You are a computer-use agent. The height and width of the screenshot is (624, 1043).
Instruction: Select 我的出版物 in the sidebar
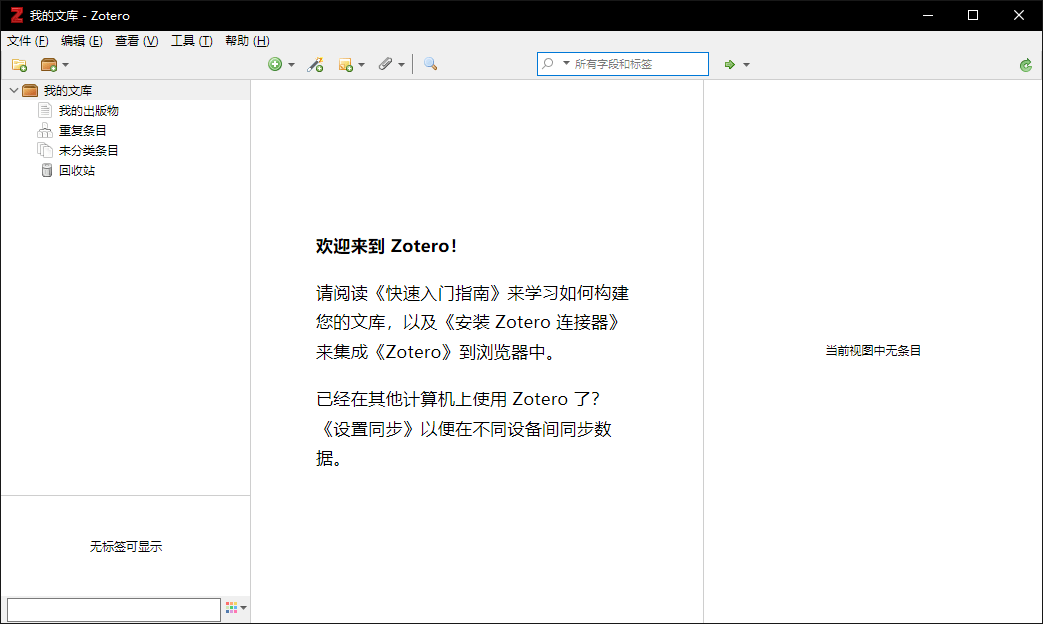[x=88, y=110]
